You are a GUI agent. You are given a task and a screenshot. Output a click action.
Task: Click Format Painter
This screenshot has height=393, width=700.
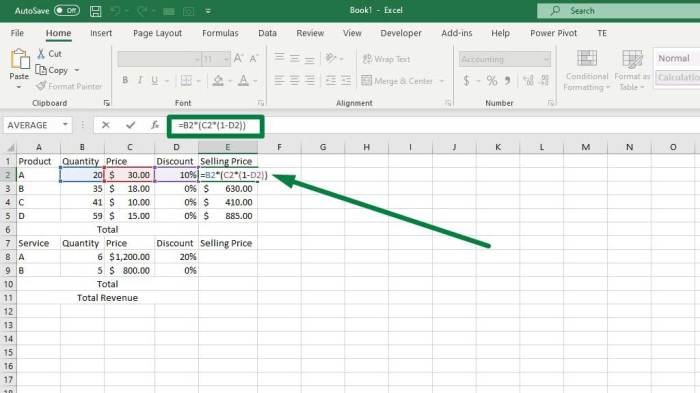[x=69, y=86]
